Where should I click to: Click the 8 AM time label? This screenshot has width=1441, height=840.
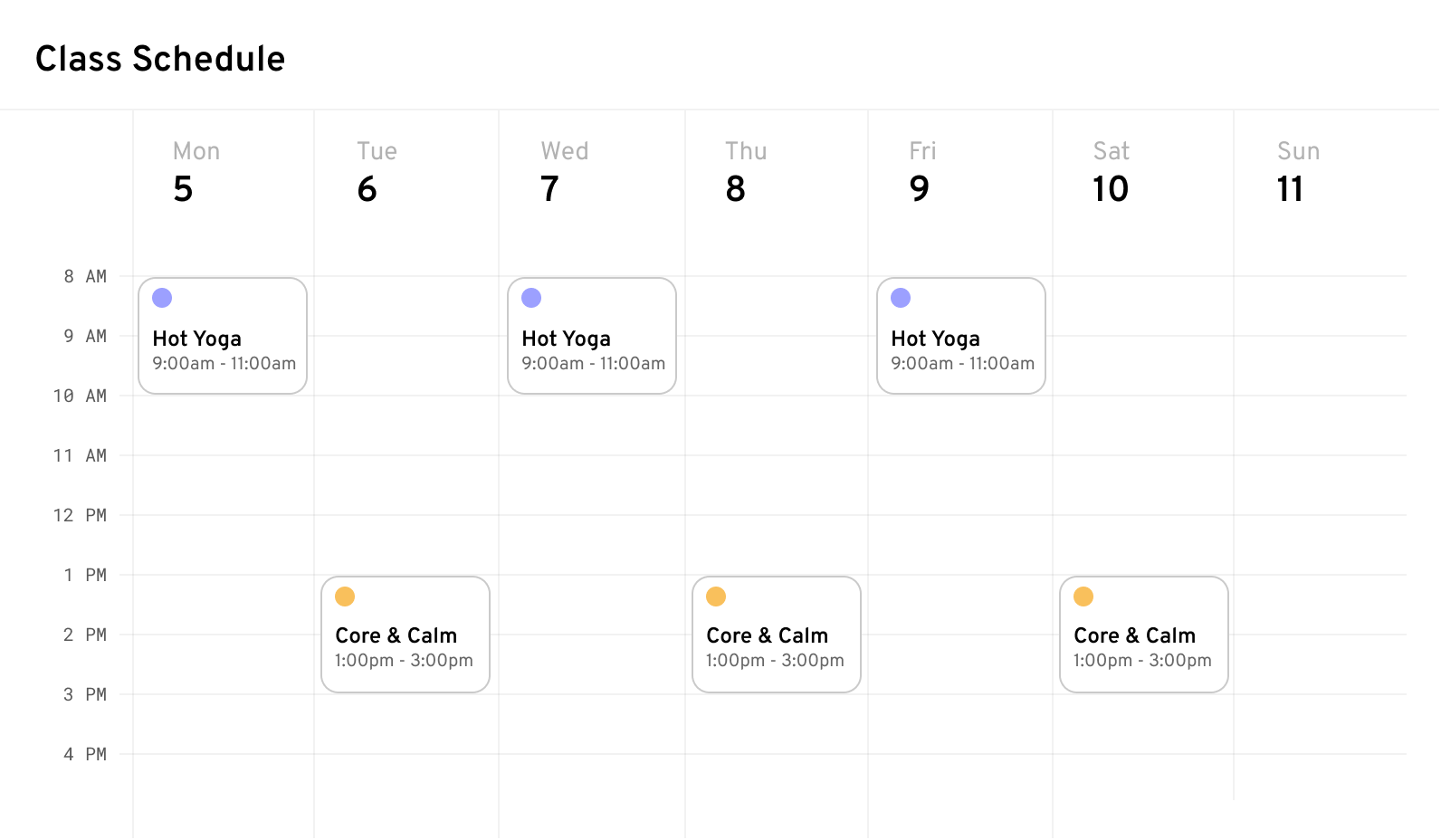point(84,276)
